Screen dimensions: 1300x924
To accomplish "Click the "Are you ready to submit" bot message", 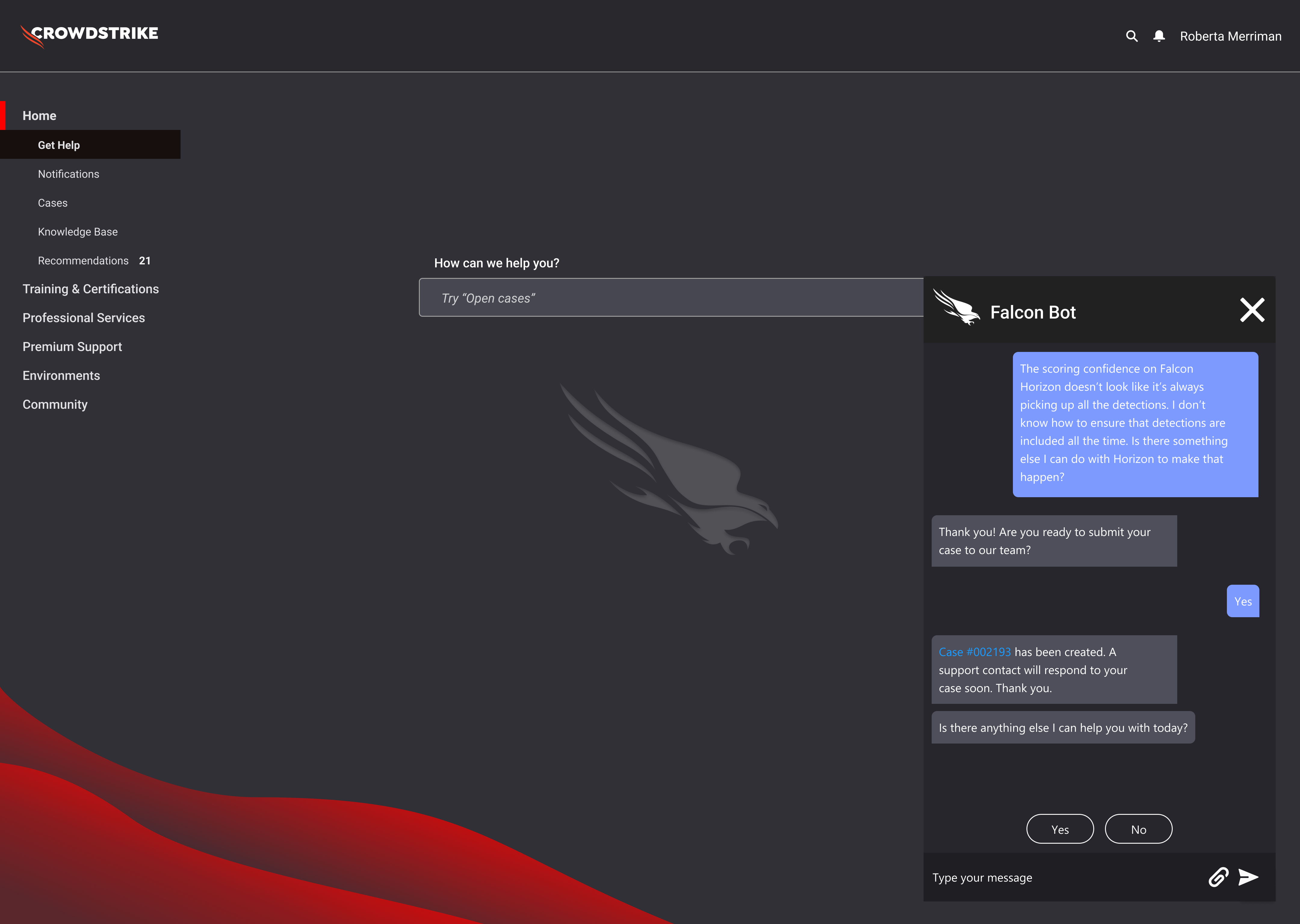I will tap(1054, 541).
